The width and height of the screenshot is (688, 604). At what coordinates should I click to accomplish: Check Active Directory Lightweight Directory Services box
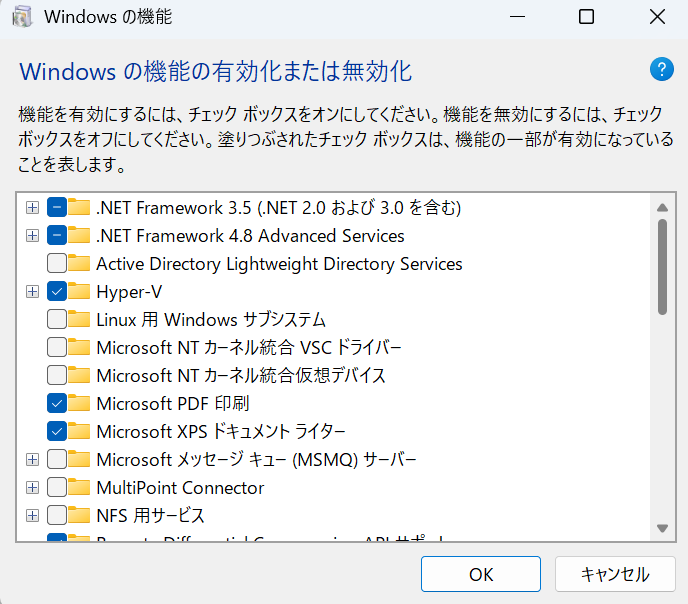click(57, 264)
